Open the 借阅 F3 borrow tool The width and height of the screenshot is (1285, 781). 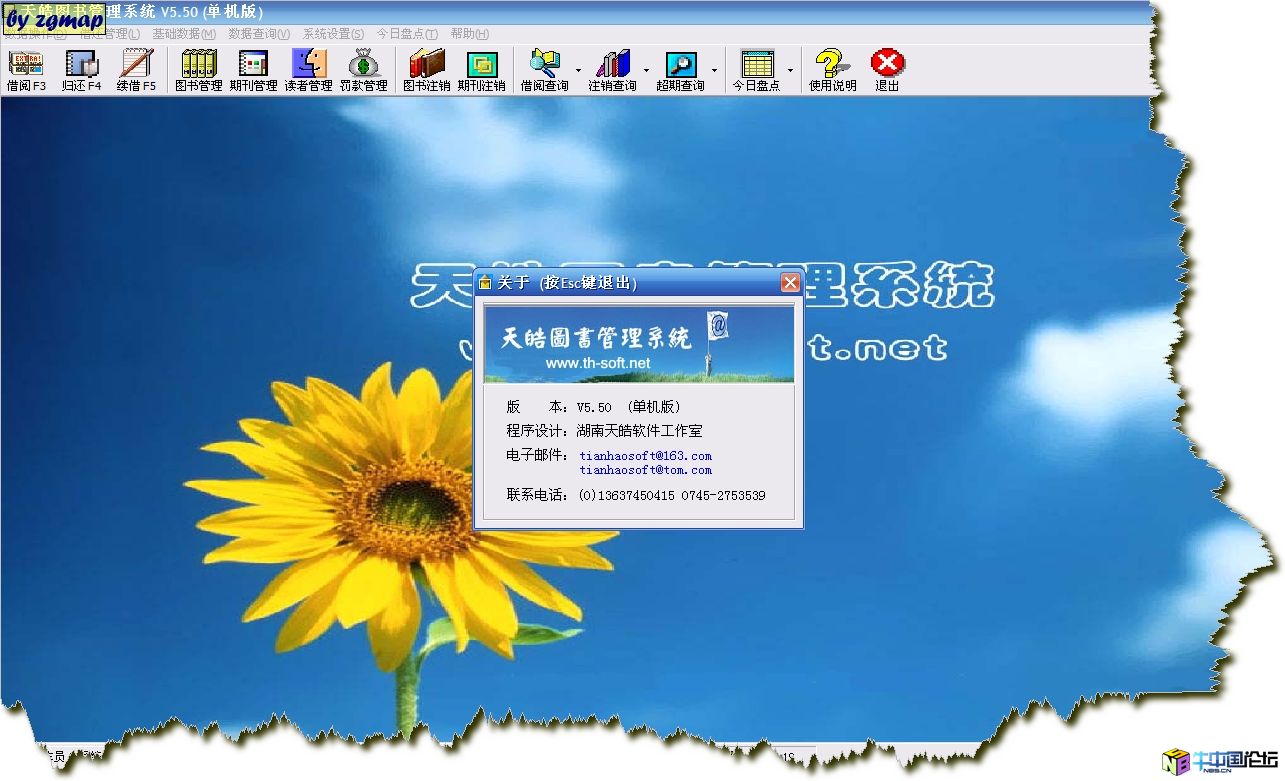pyautogui.click(x=26, y=71)
